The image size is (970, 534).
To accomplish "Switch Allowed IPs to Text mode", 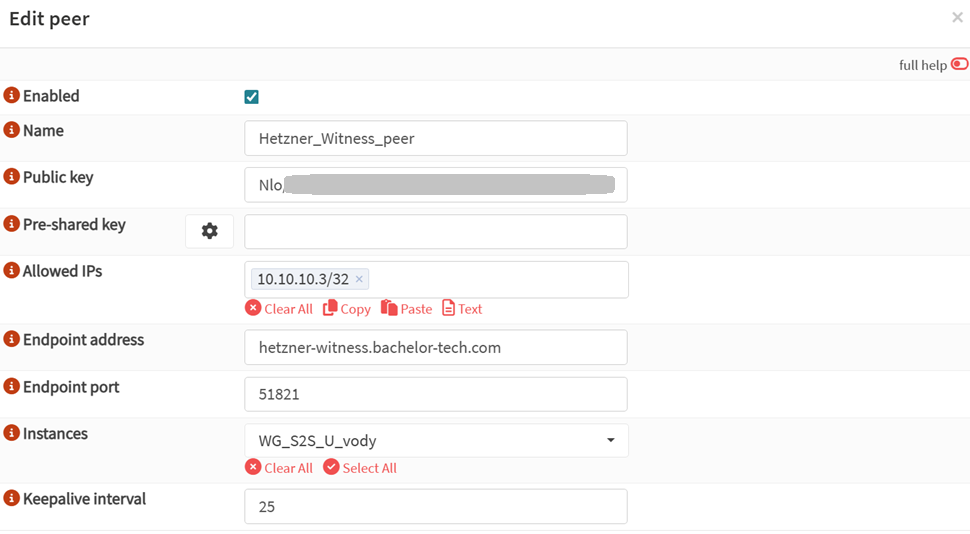I will point(462,309).
